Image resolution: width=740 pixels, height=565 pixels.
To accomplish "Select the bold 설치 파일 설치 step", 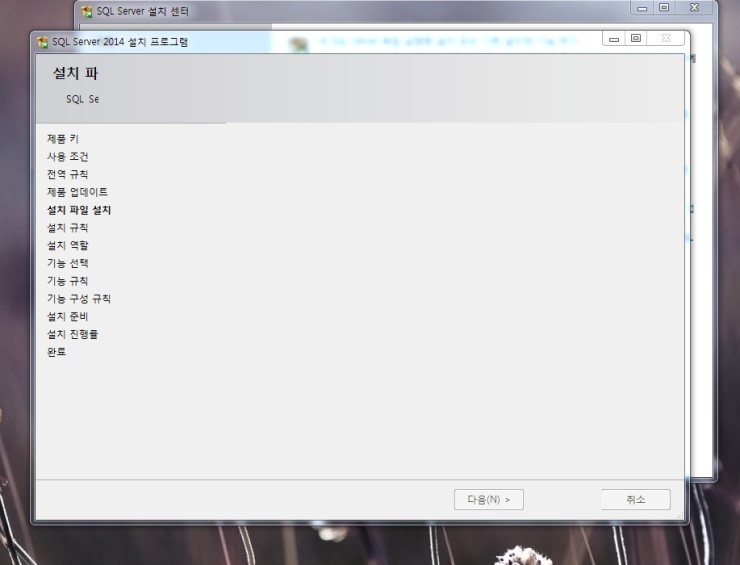I will pyautogui.click(x=79, y=210).
